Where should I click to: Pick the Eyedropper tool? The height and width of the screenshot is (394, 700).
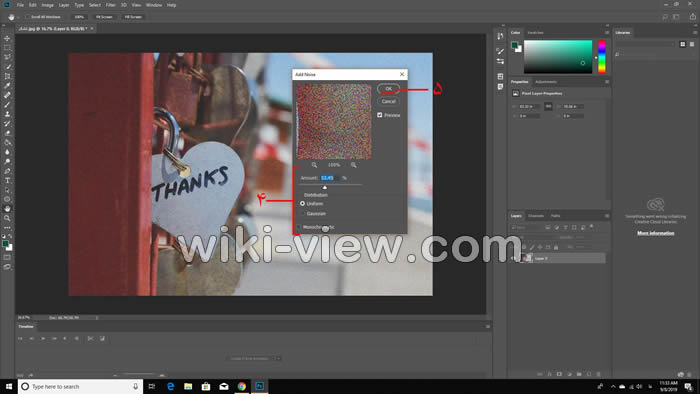7,85
